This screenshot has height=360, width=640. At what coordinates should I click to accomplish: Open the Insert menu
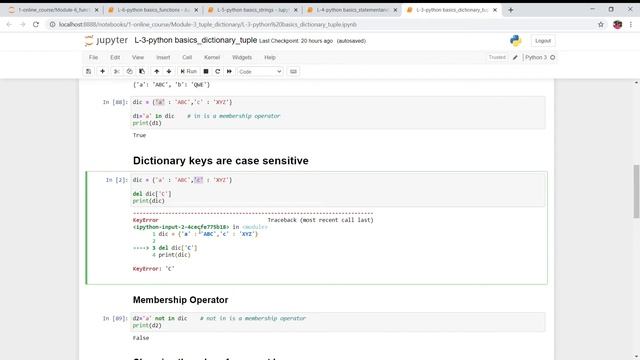tap(163, 58)
